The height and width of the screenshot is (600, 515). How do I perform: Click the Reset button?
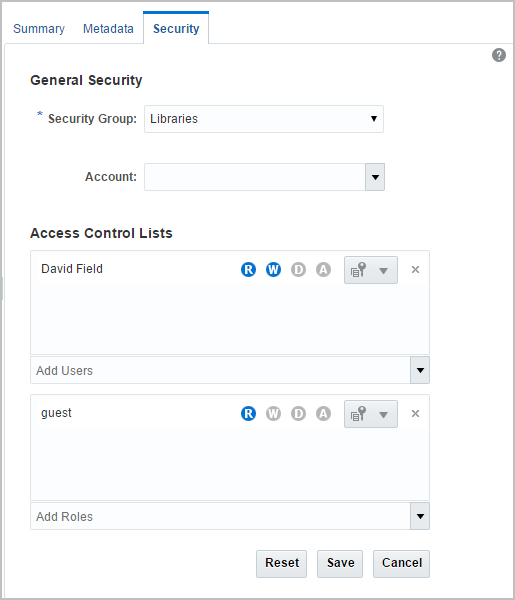tap(282, 564)
